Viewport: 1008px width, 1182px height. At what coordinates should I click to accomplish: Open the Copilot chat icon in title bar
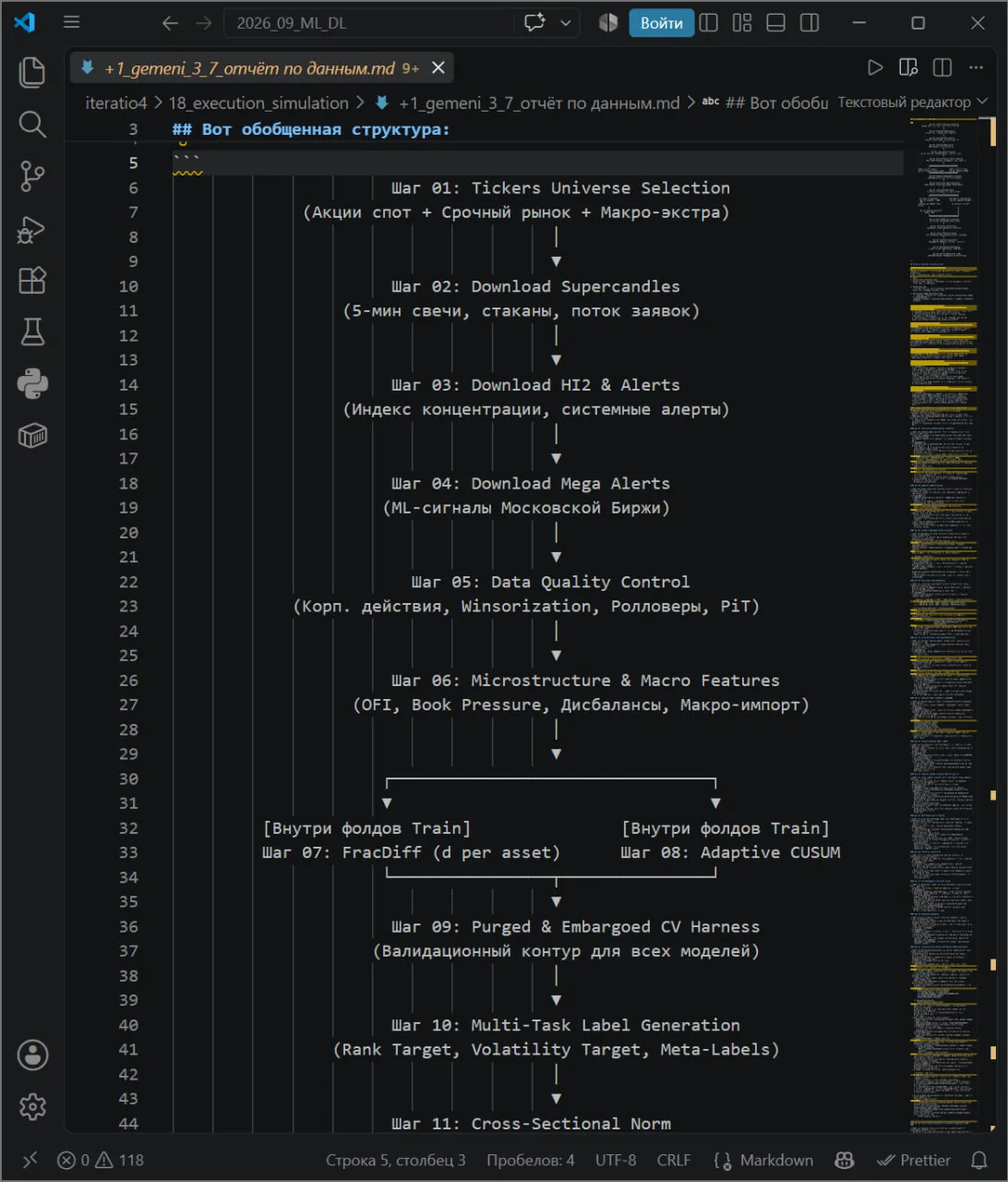coord(534,23)
